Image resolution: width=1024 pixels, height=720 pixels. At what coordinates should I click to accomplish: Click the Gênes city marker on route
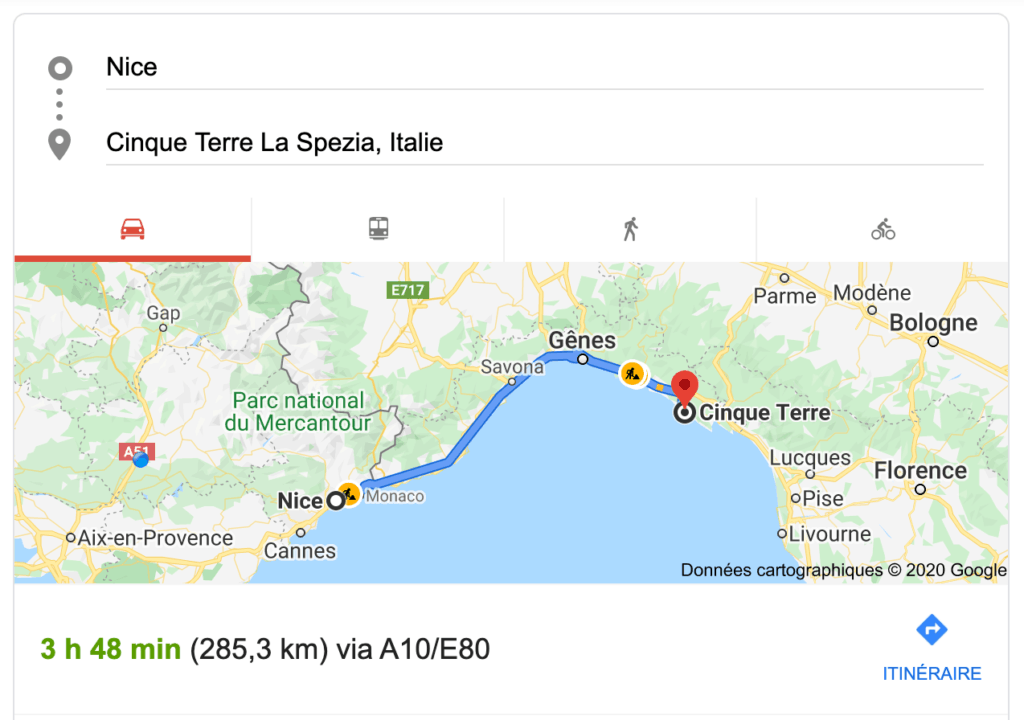(583, 359)
